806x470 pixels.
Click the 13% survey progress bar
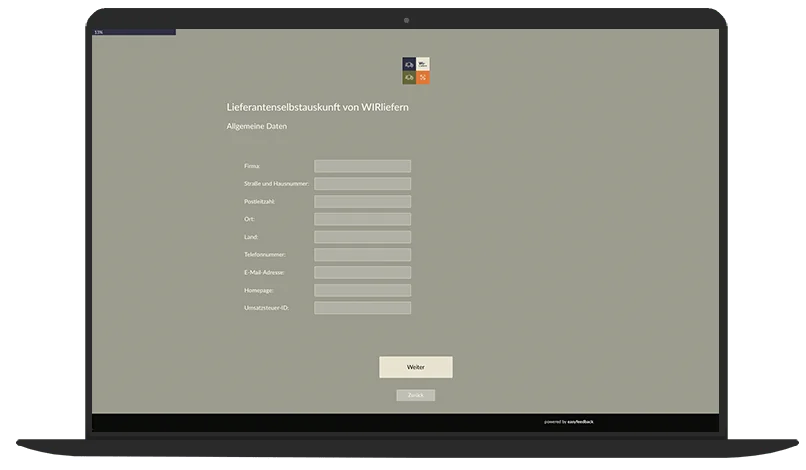pyautogui.click(x=134, y=32)
